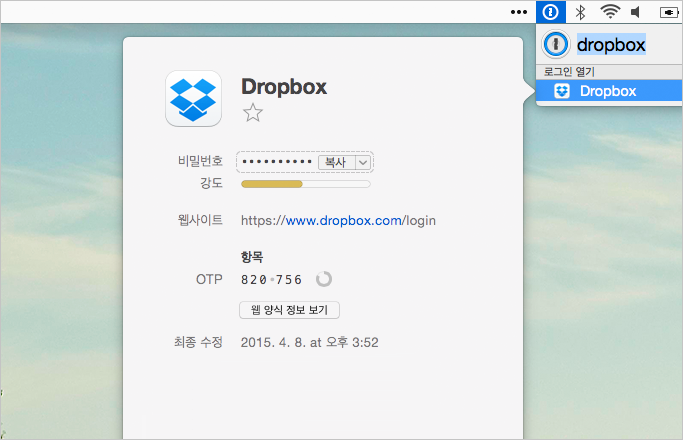
Task: Click the battery status icon
Action: coord(669,13)
